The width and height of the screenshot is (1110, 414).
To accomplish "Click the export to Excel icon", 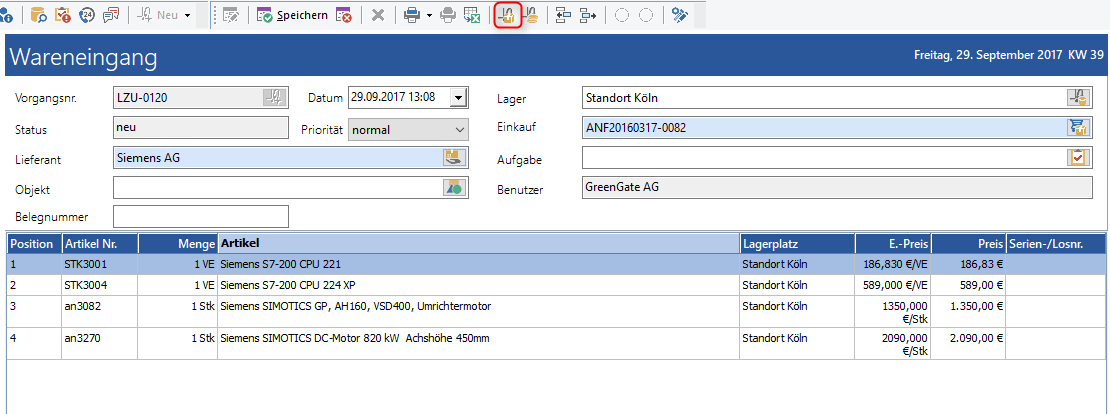I will 472,15.
